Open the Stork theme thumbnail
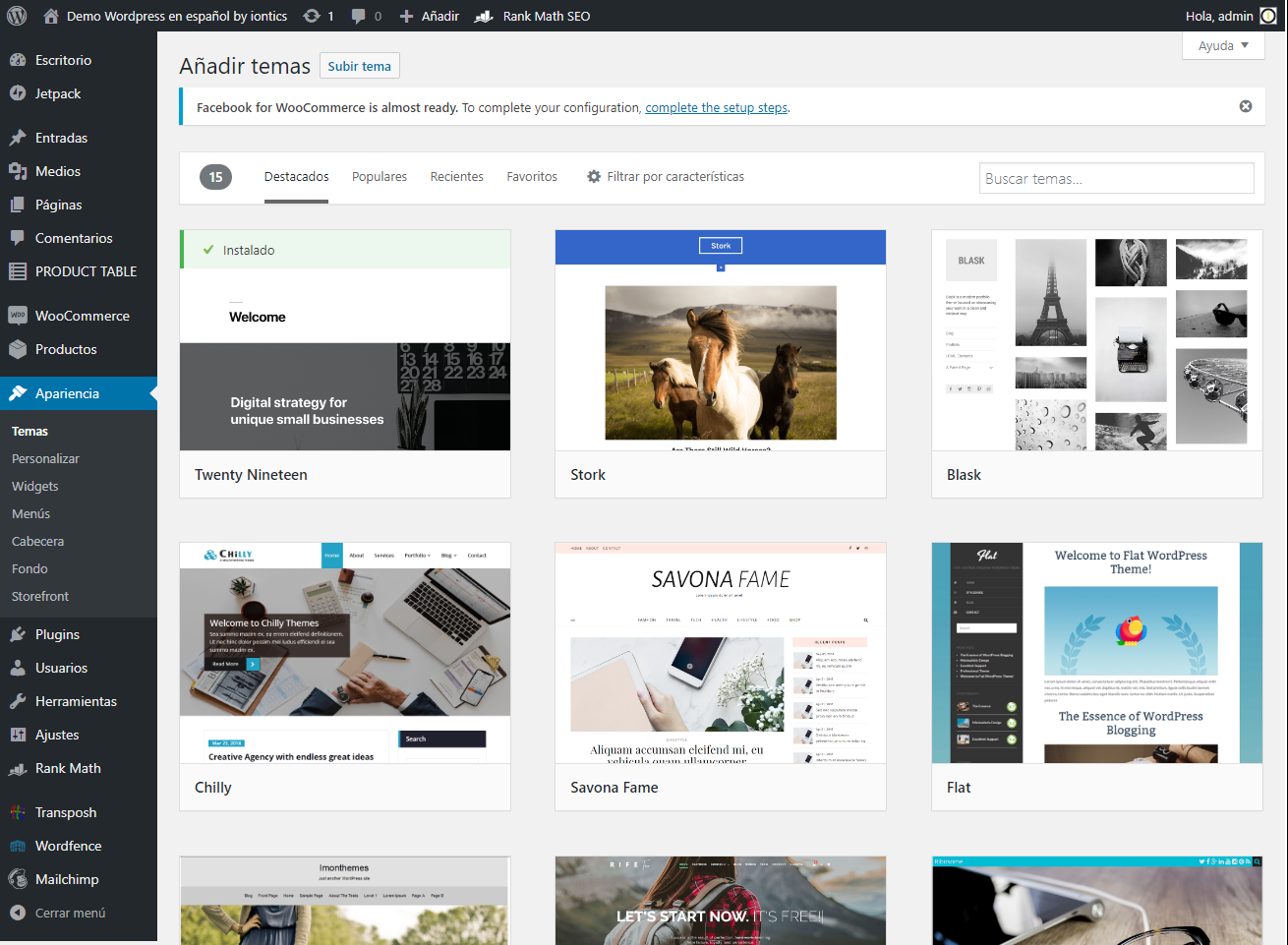Screen dimensions: 1288x945 pos(721,340)
